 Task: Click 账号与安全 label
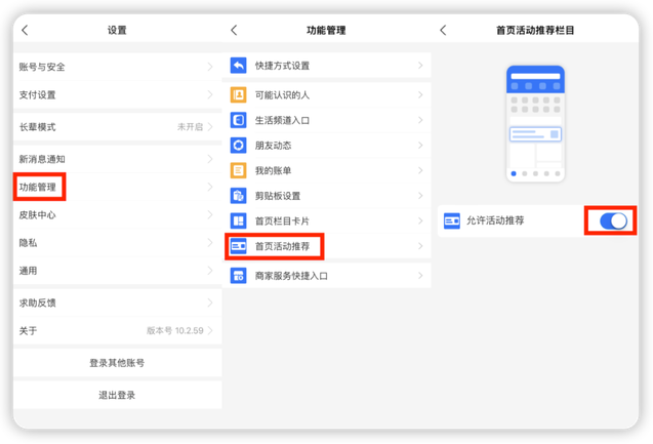tap(42, 67)
